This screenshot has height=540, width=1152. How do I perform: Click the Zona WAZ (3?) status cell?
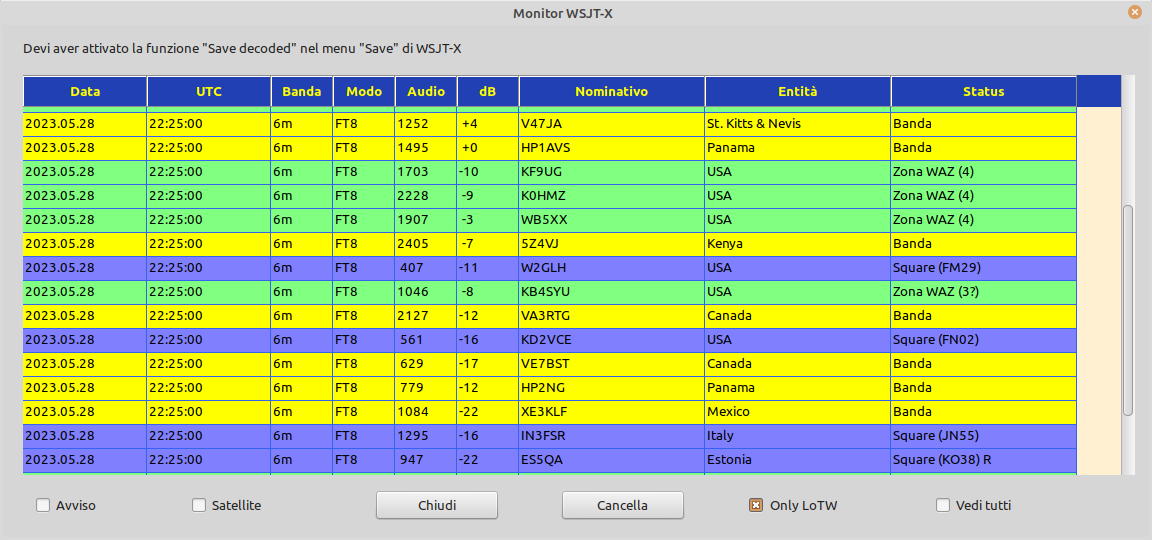pyautogui.click(x=983, y=292)
